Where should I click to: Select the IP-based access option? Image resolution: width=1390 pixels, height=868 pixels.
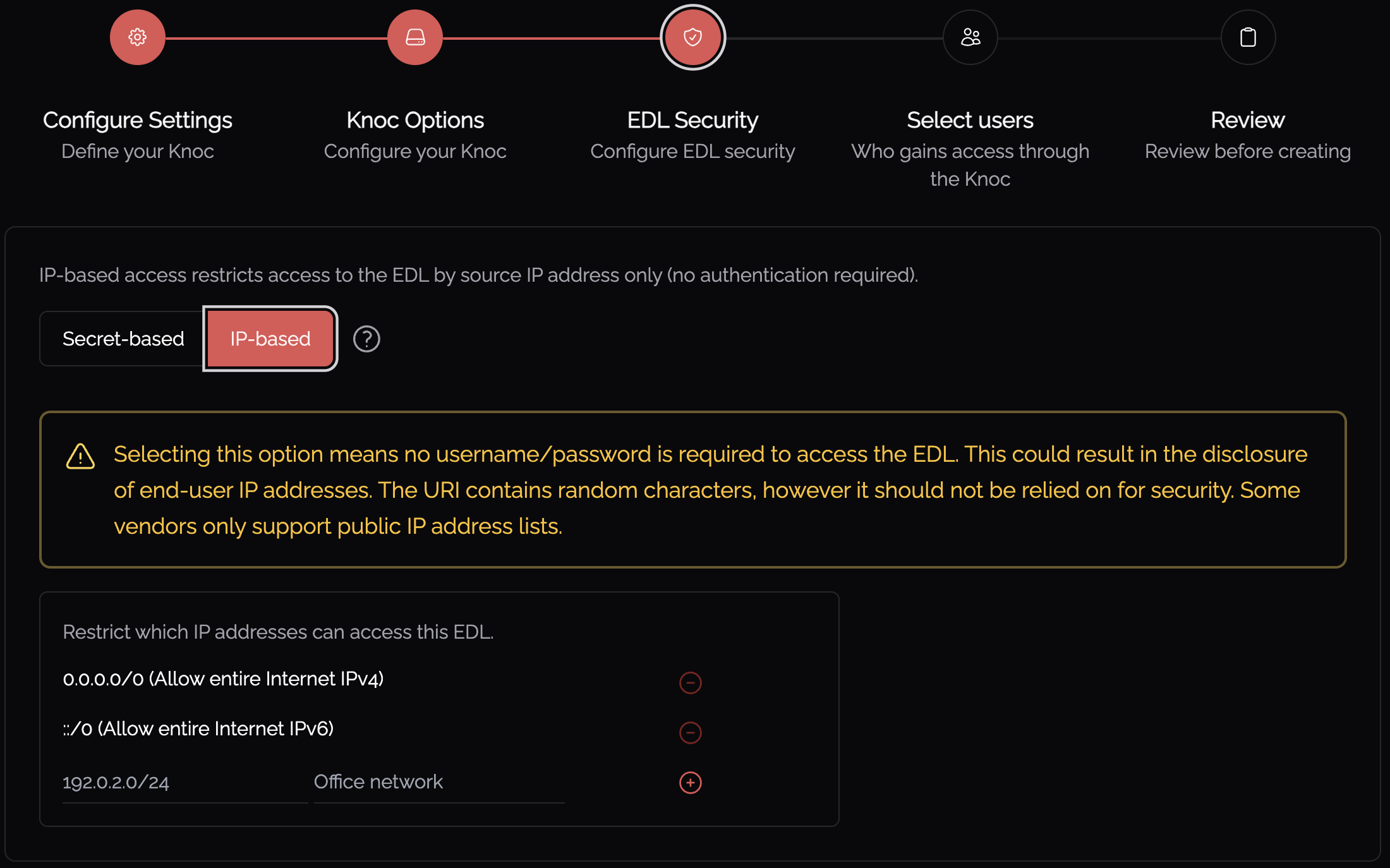pyautogui.click(x=270, y=339)
